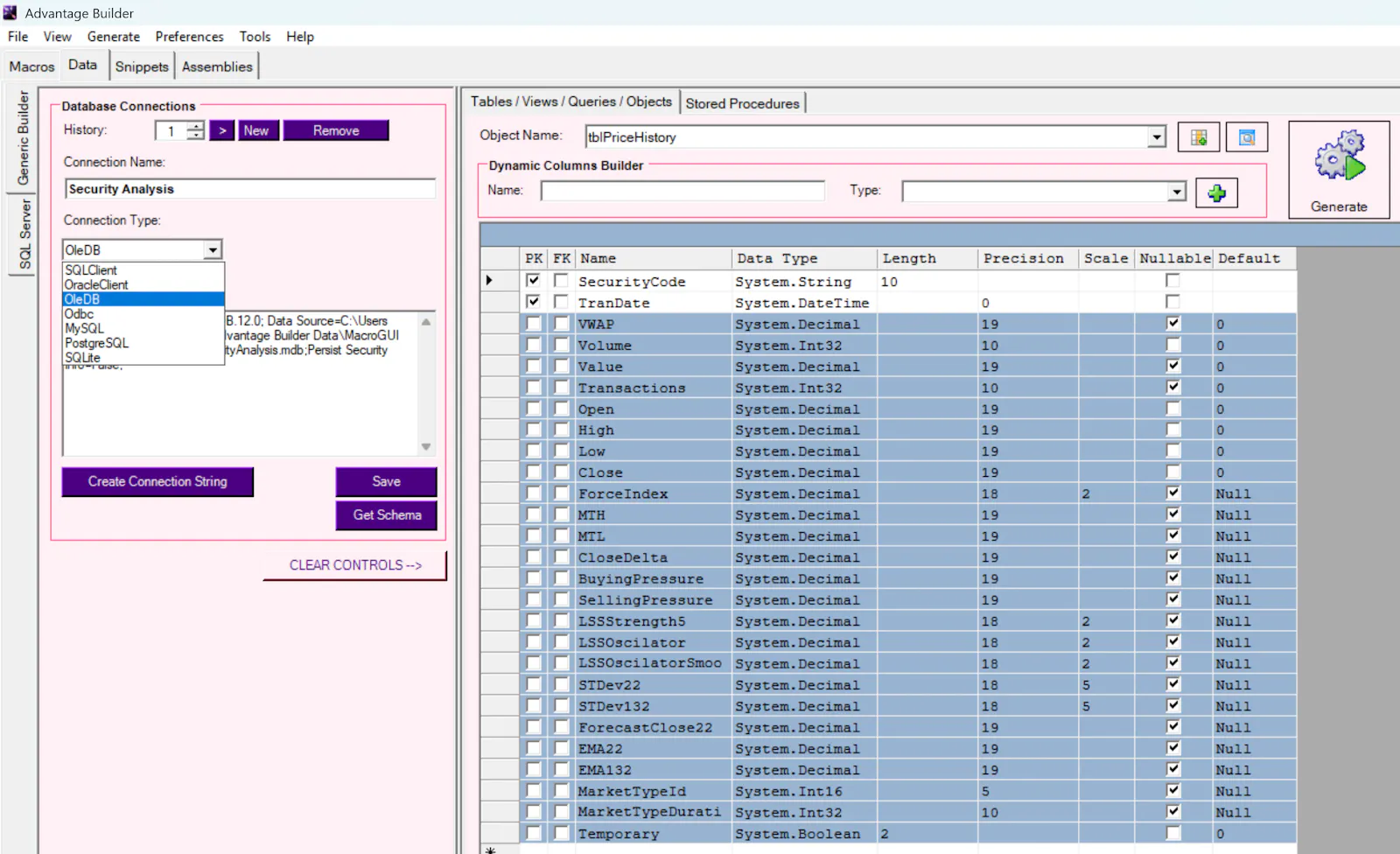Click the preview window icon beside Object Name
This screenshot has width=1400, height=854.
[x=1247, y=137]
